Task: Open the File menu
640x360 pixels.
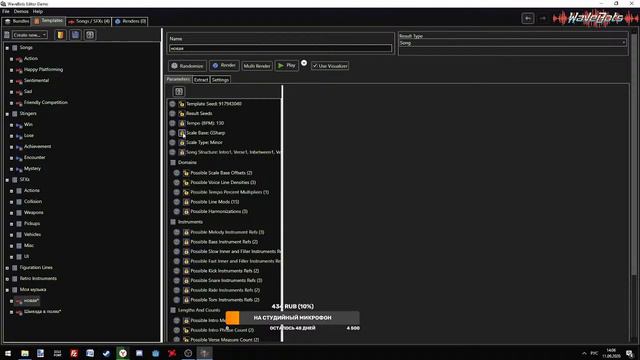Action: click(x=6, y=11)
